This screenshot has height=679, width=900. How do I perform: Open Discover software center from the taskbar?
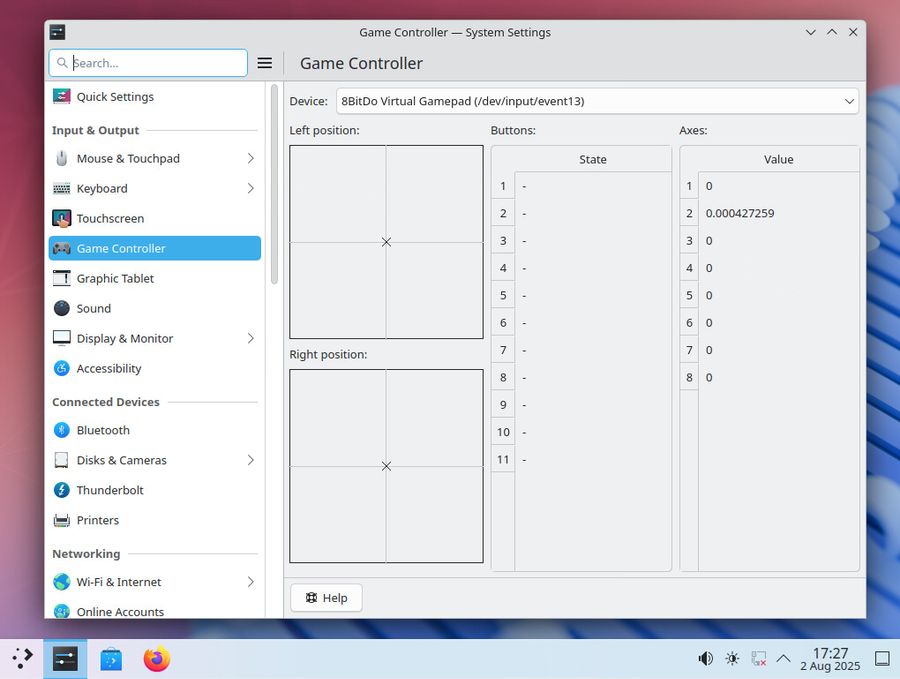111,659
